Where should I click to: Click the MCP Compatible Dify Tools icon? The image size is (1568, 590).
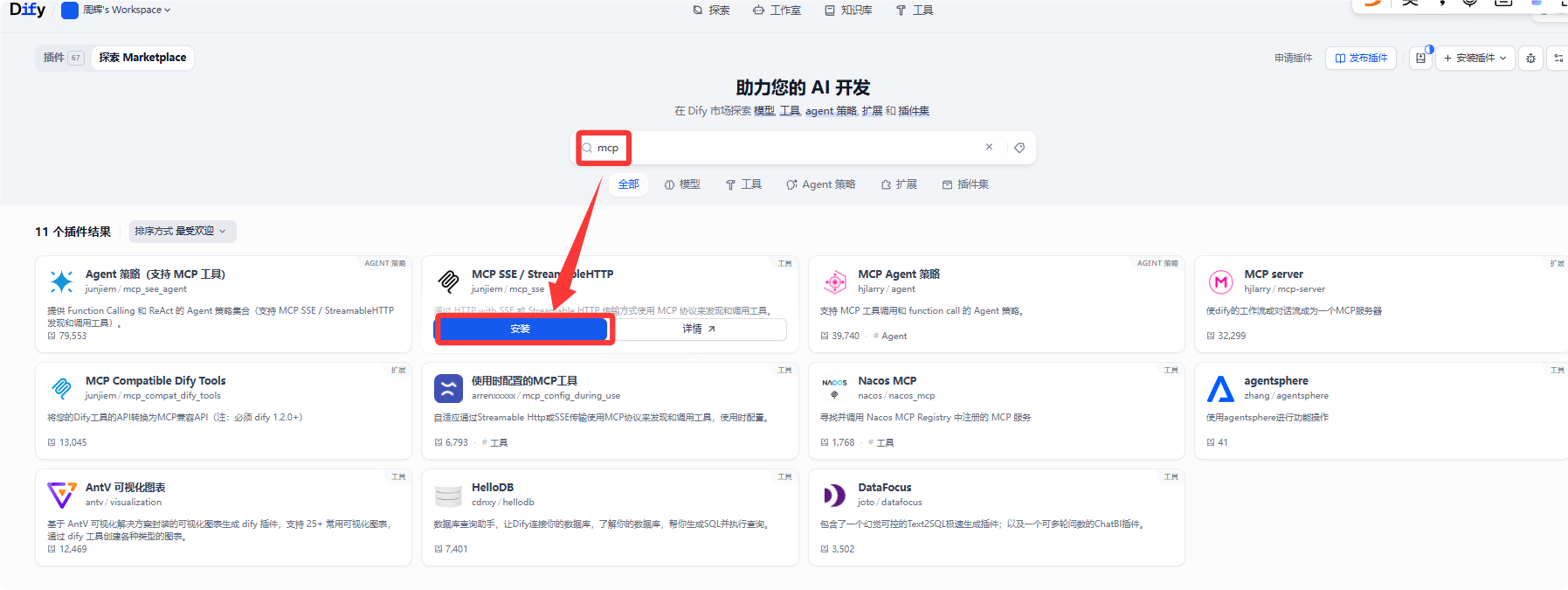[x=61, y=388]
